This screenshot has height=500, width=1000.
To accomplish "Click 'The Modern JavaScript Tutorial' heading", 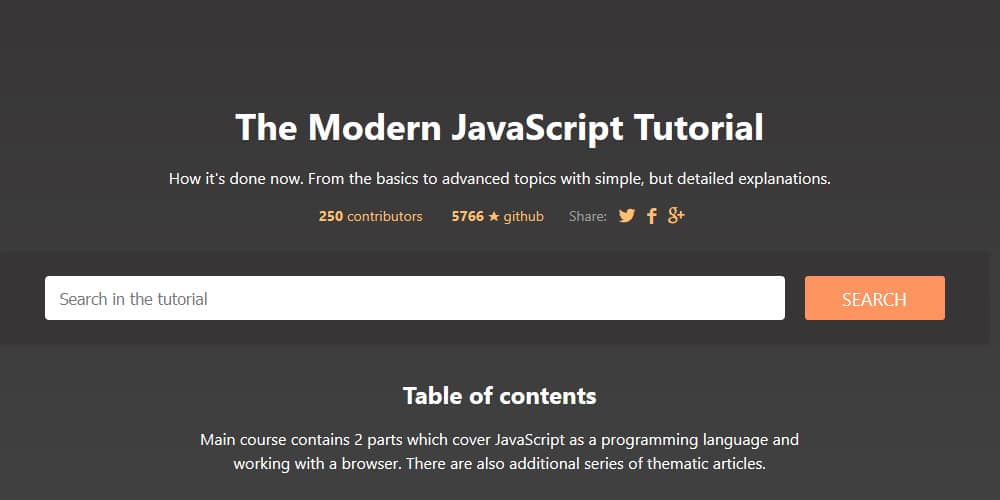I will 499,128.
